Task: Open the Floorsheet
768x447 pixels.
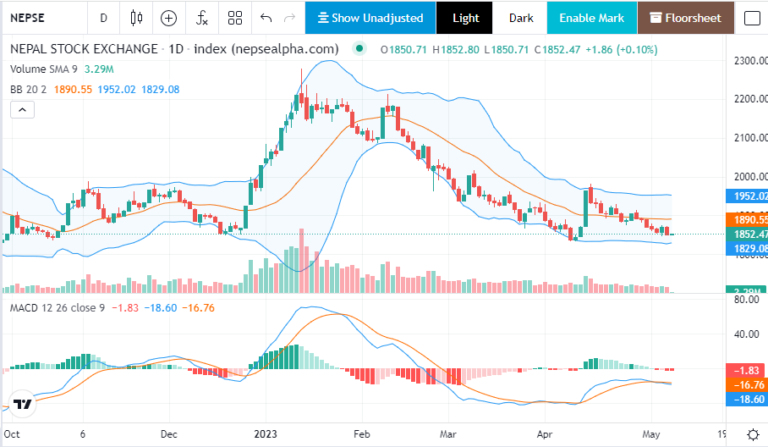Action: tap(685, 18)
